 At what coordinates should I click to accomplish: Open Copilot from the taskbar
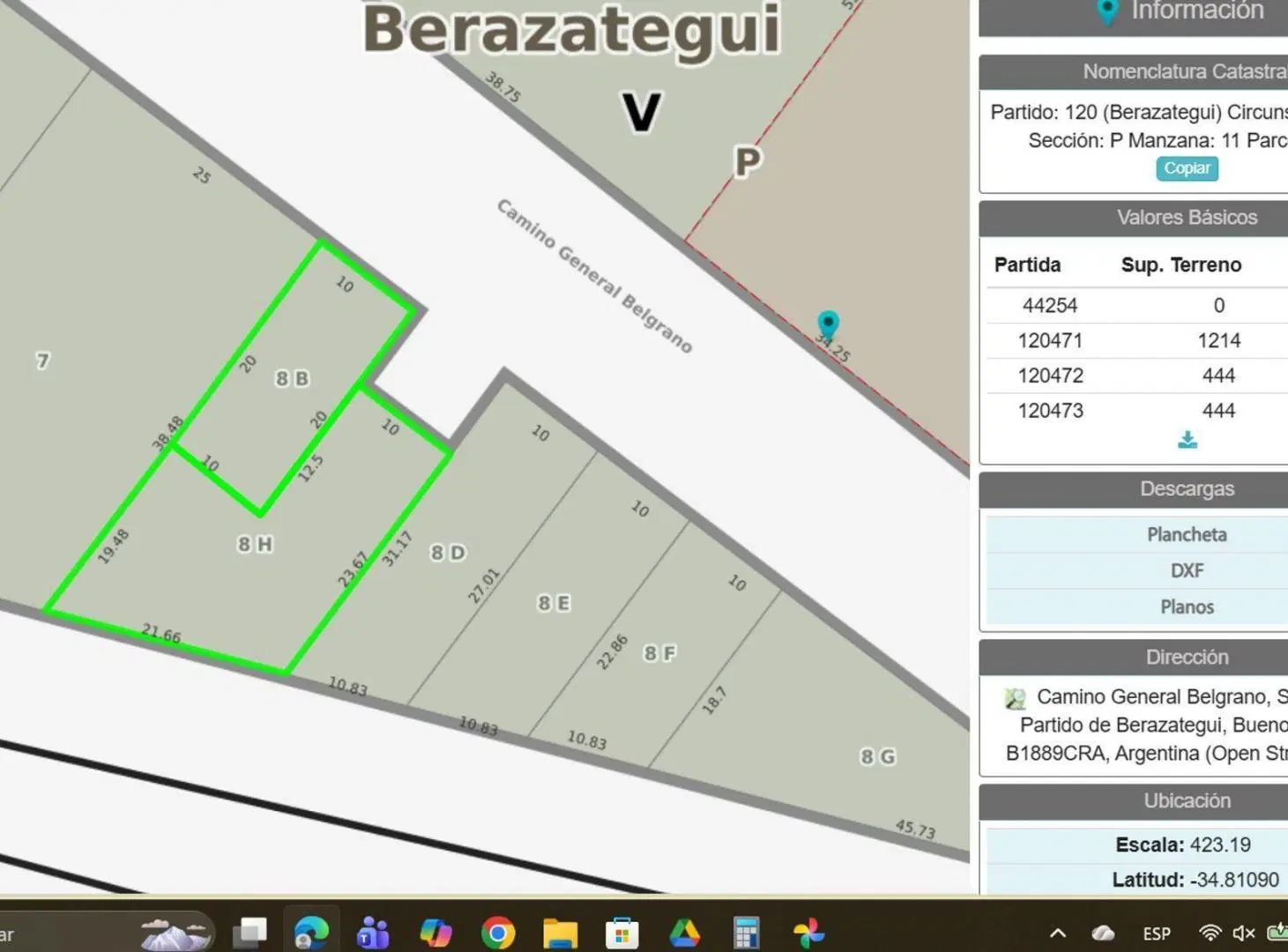[x=436, y=932]
